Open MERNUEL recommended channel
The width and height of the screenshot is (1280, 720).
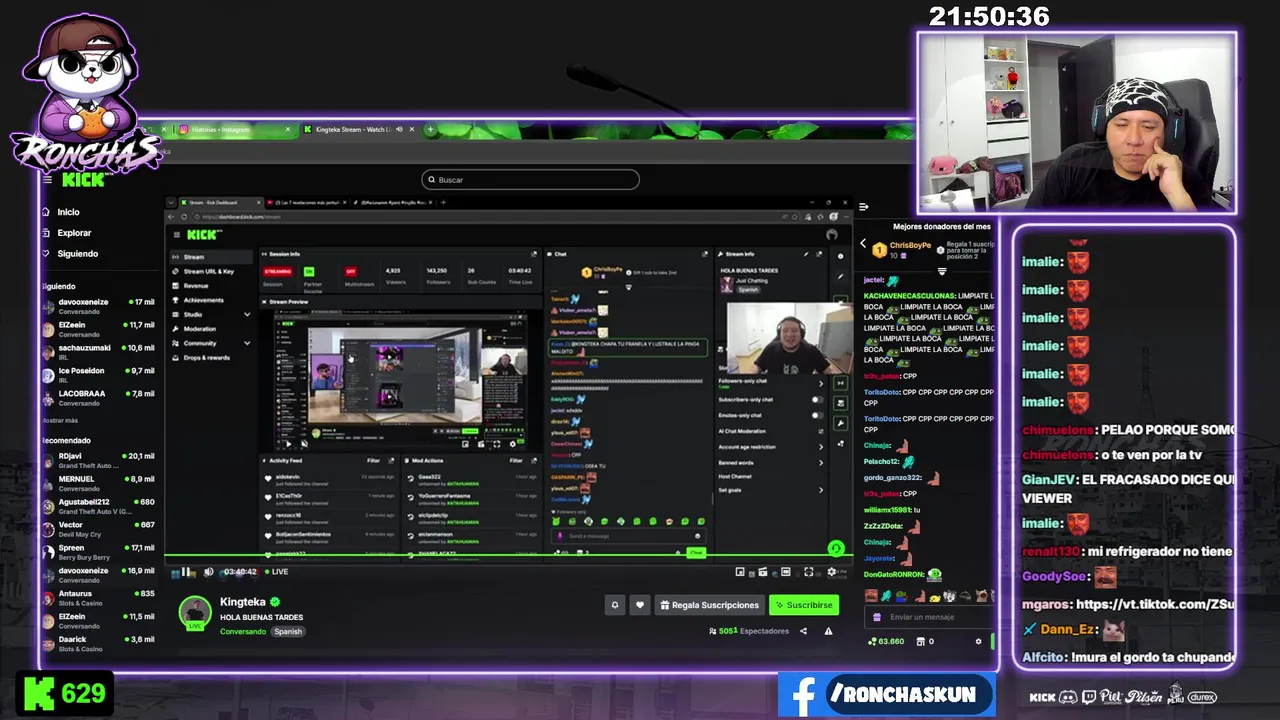[x=98, y=483]
